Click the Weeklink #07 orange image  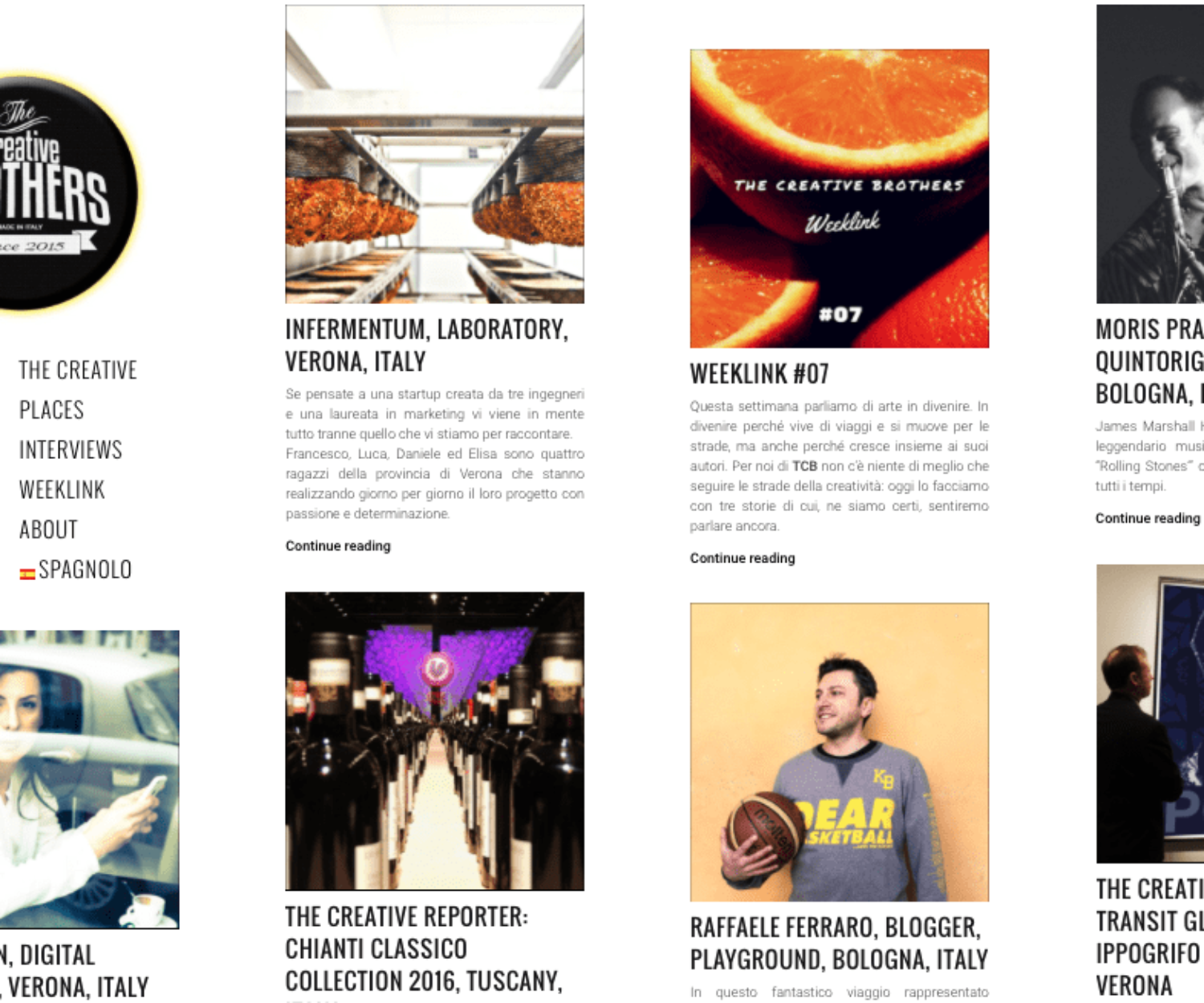(x=840, y=198)
